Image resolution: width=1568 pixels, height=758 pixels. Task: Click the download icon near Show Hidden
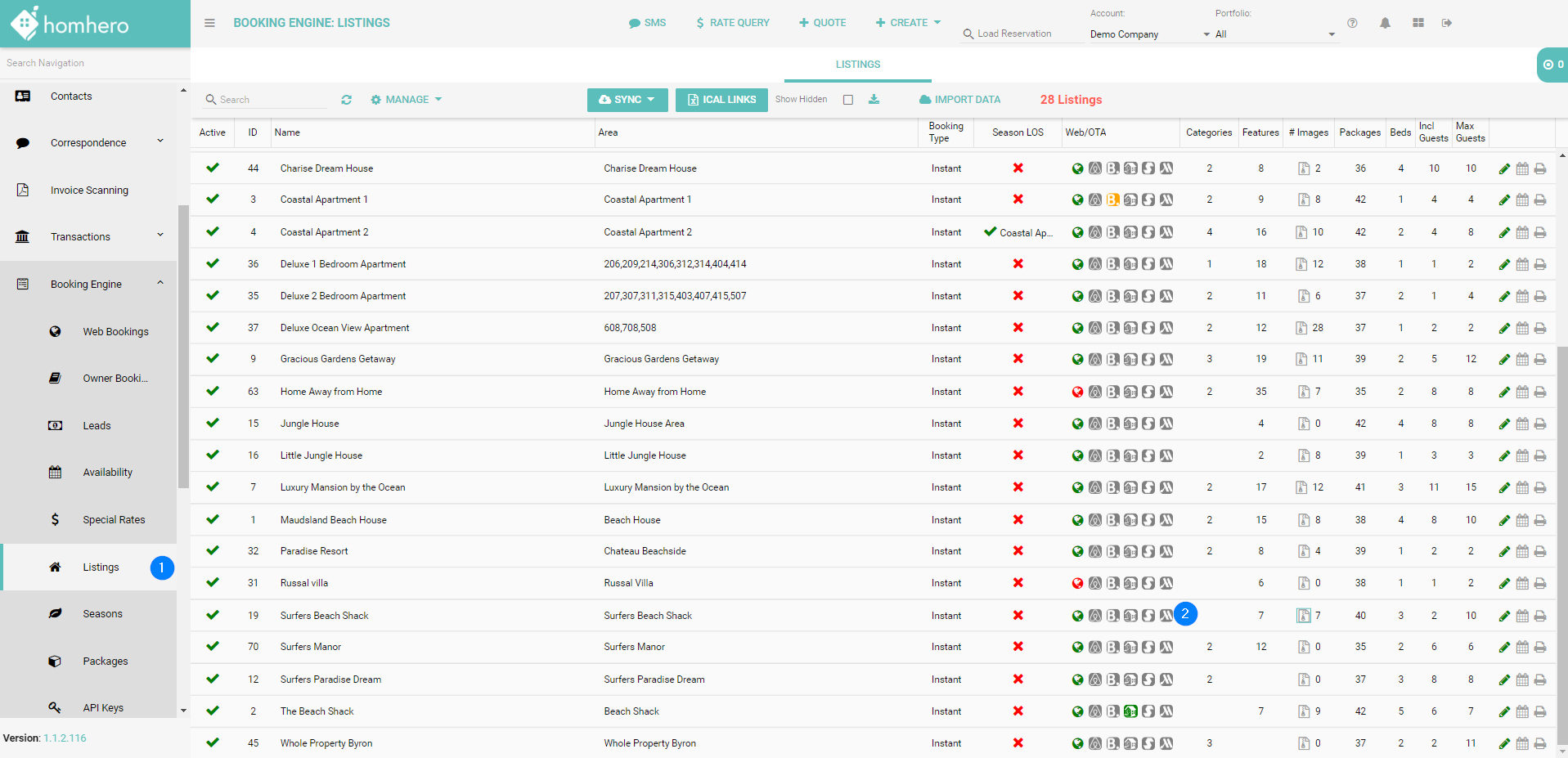point(874,100)
